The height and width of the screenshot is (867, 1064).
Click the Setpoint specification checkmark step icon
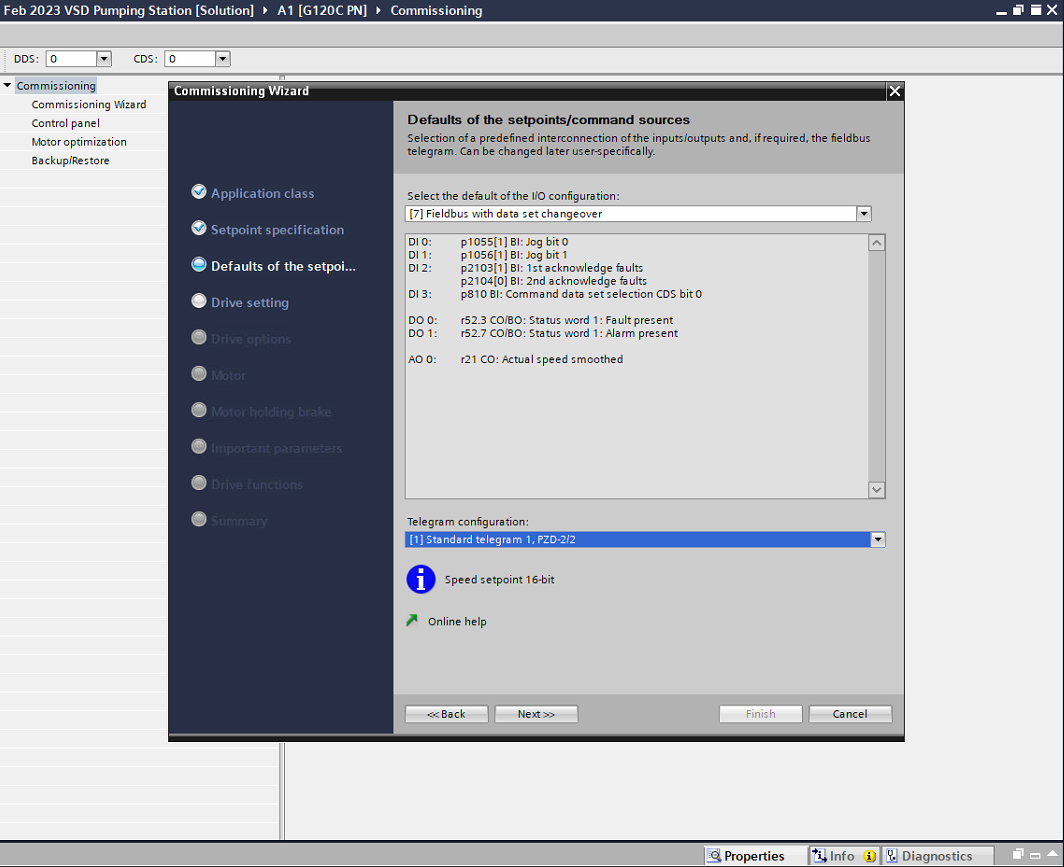coord(199,229)
